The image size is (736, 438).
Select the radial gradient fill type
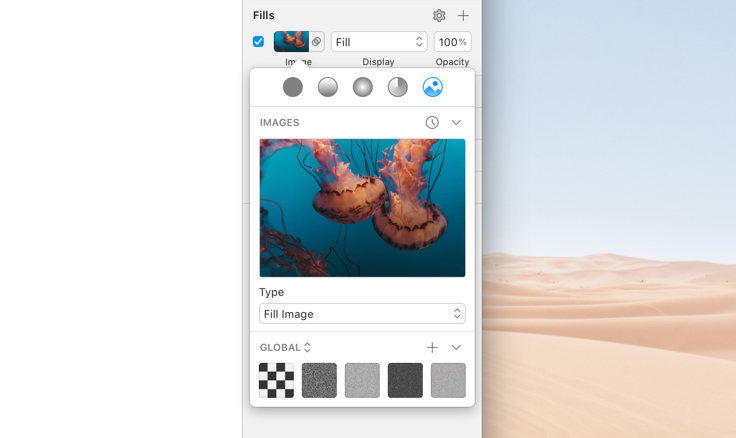[x=363, y=87]
